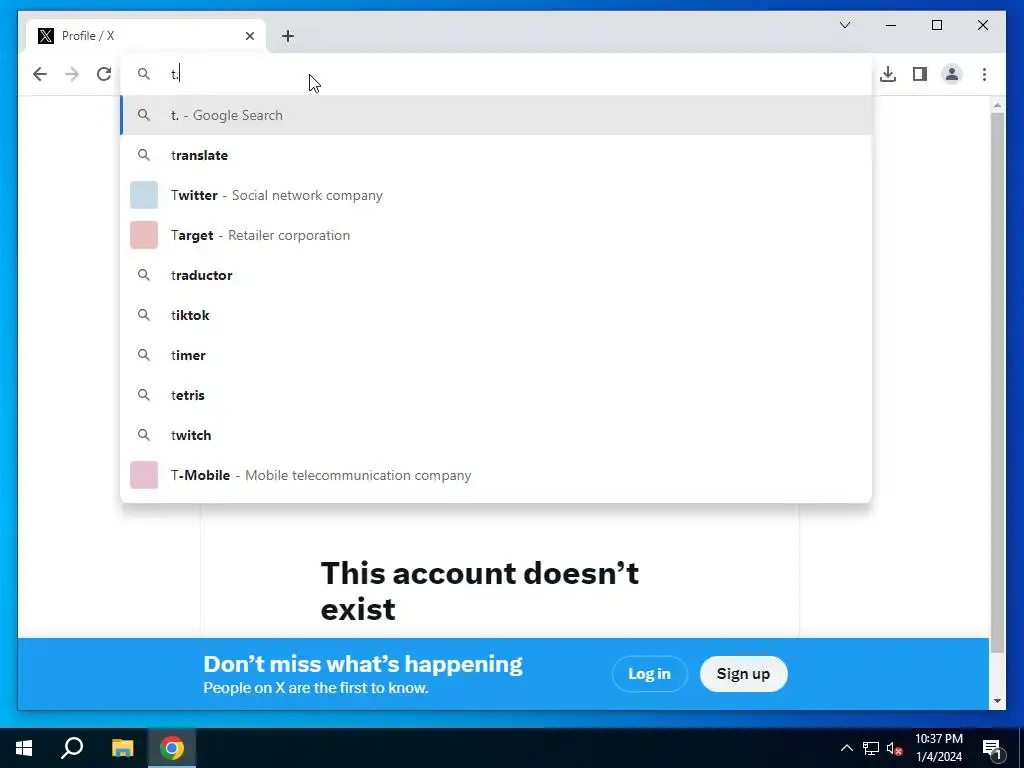Open the taskbar clock and date
Viewport: 1024px width, 768px height.
pyautogui.click(x=938, y=748)
